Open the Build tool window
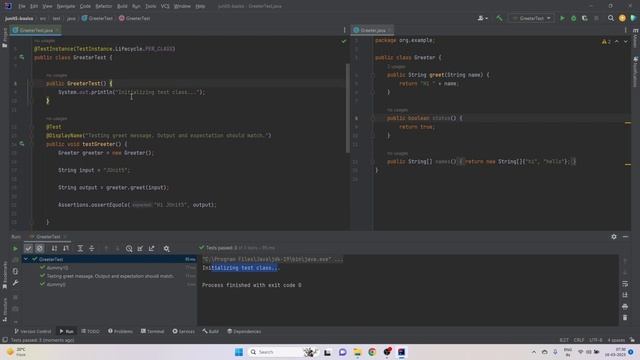 coord(211,331)
